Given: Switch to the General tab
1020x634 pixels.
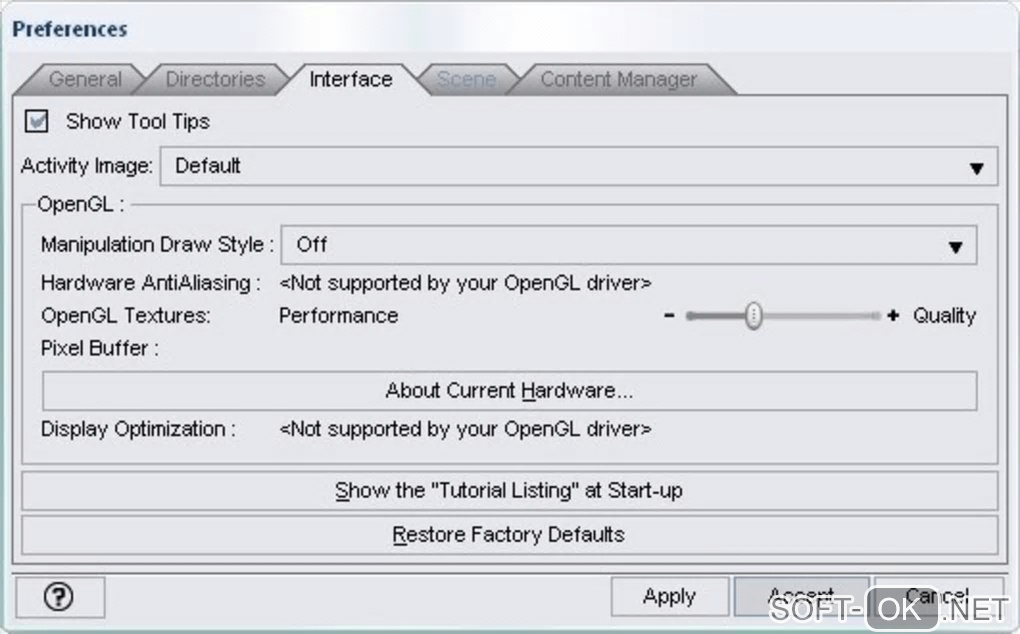Looking at the screenshot, I should tap(86, 80).
